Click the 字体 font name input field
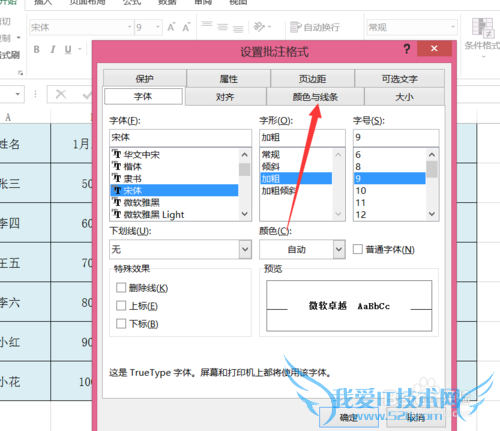This screenshot has height=431, width=500. click(x=180, y=137)
